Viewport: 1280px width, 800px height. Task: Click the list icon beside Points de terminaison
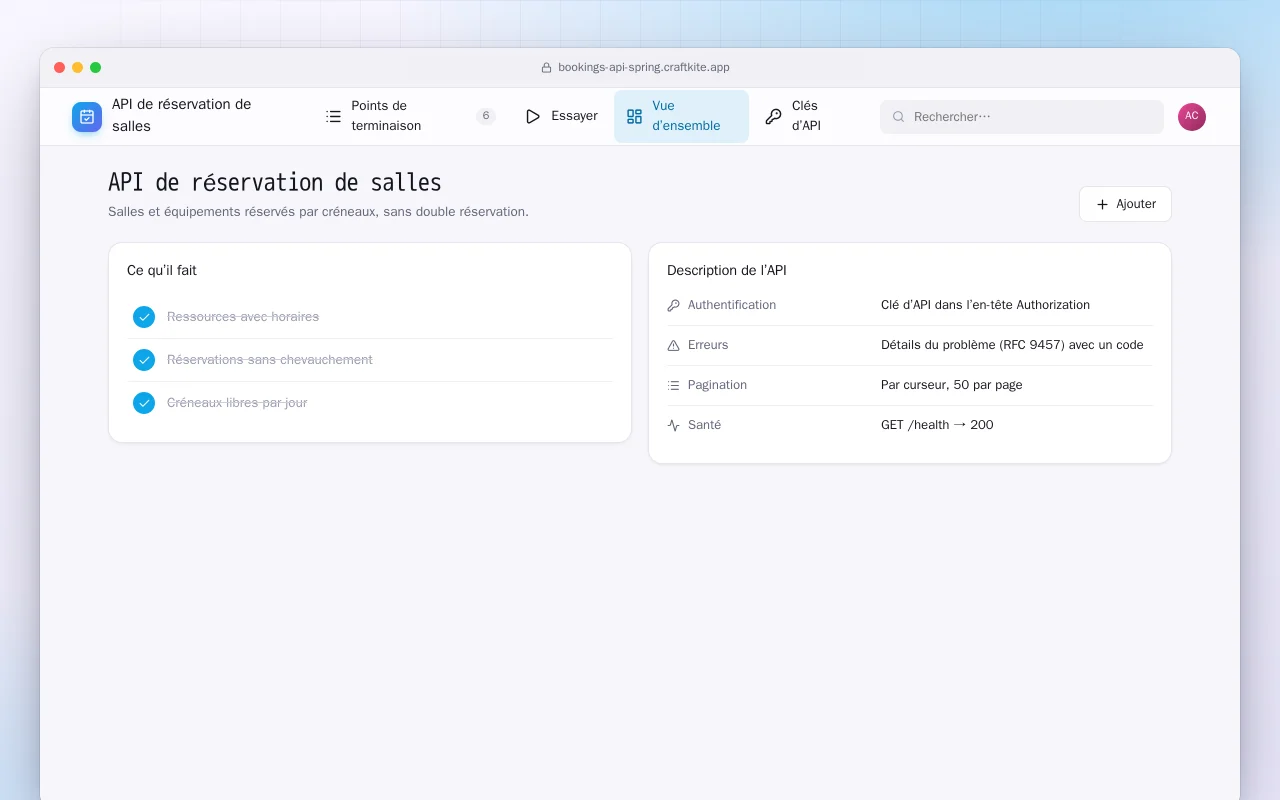[x=334, y=116]
